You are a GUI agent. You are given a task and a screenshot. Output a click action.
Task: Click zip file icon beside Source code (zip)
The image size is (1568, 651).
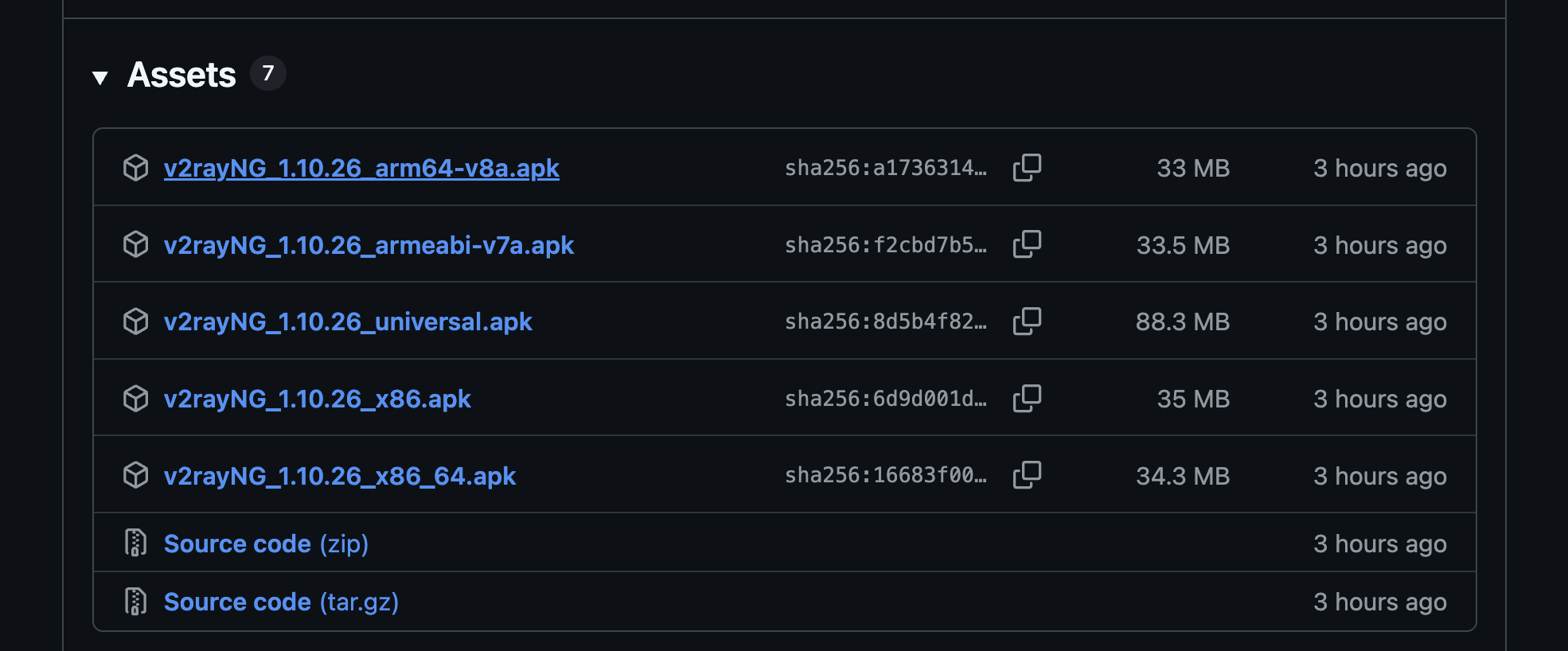(136, 543)
